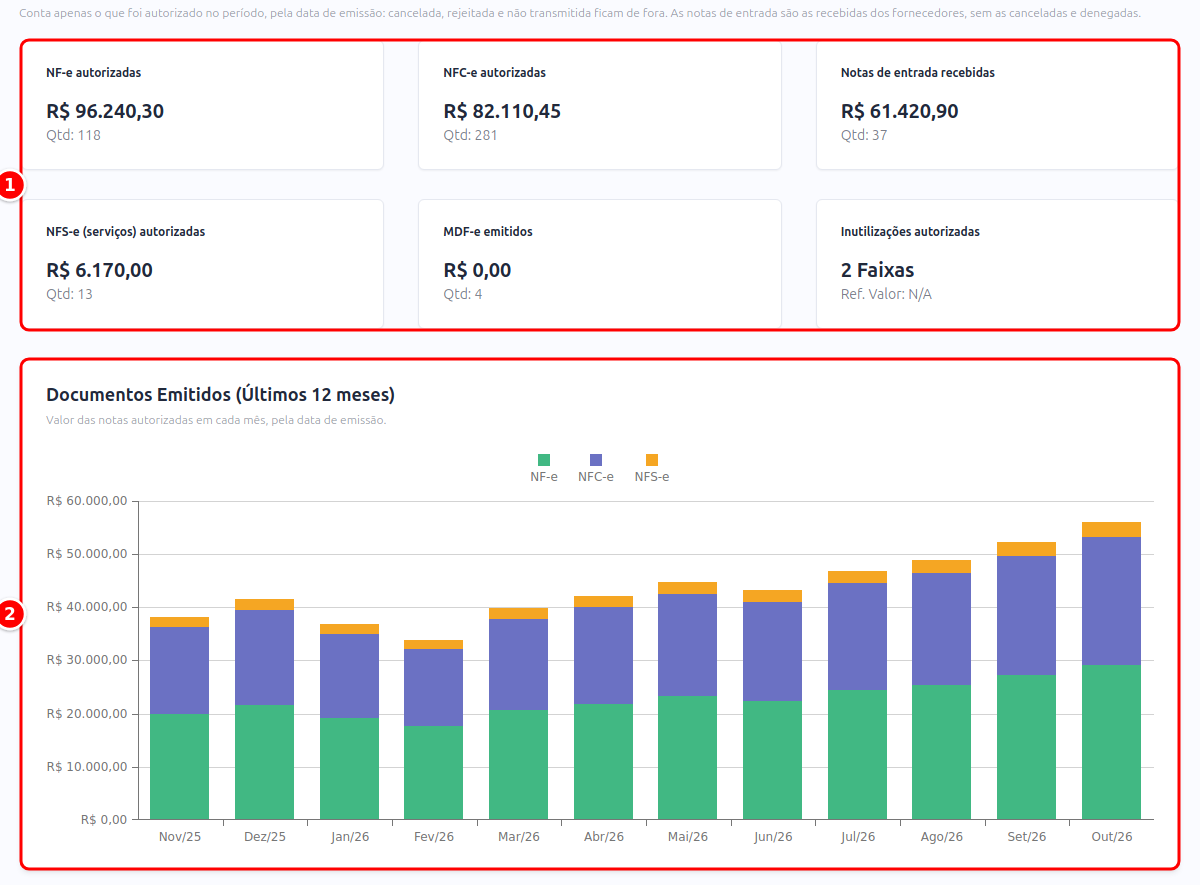Image resolution: width=1200 pixels, height=885 pixels.
Task: Click the Set/26 axis label
Action: pos(1026,837)
